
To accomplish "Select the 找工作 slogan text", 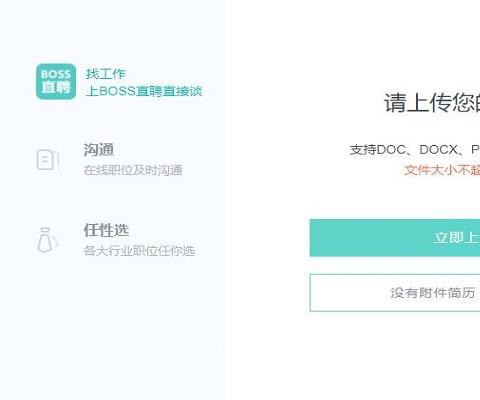I will [106, 74].
